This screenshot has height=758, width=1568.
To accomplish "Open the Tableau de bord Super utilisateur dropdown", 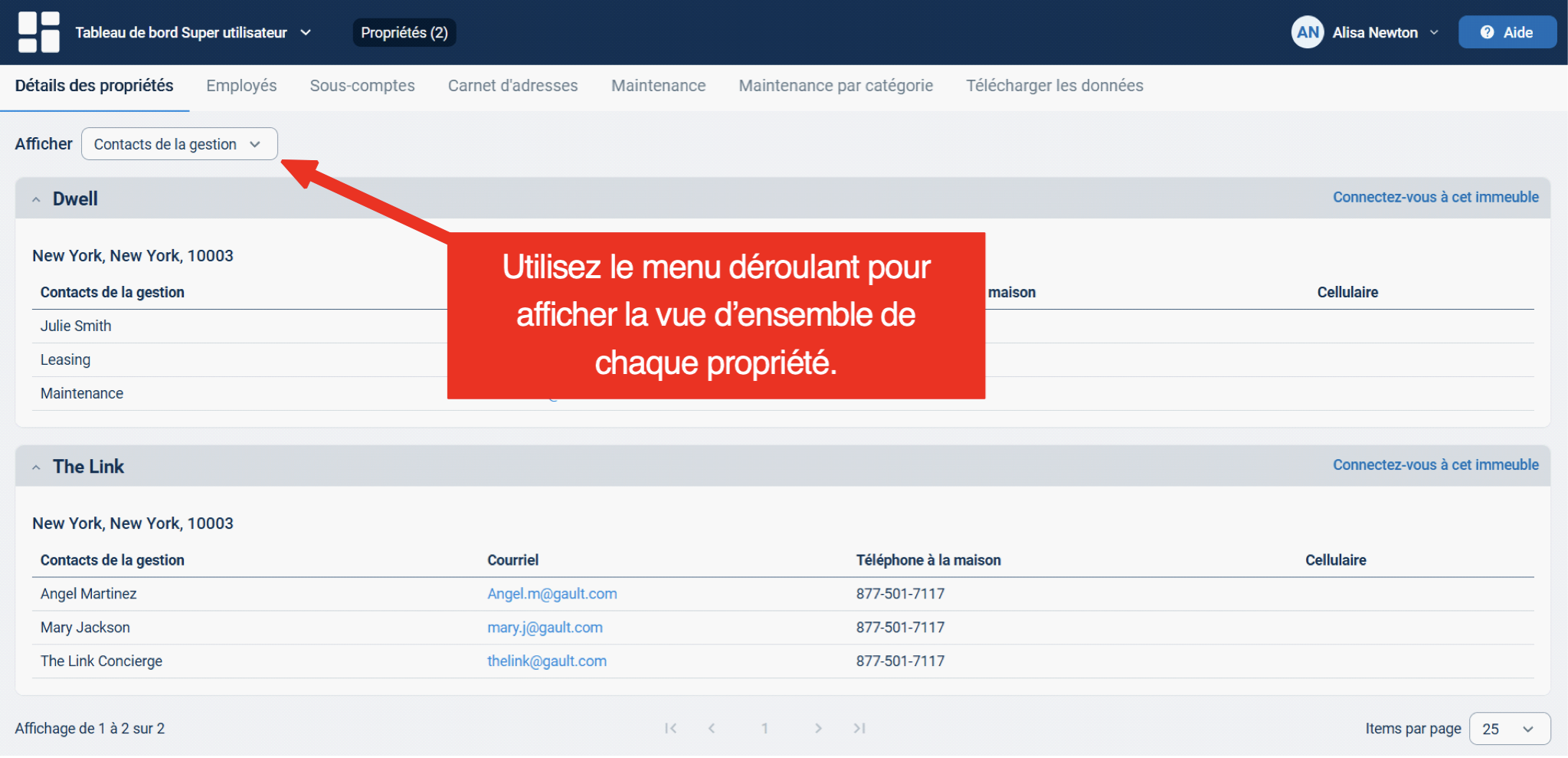I will [x=193, y=32].
